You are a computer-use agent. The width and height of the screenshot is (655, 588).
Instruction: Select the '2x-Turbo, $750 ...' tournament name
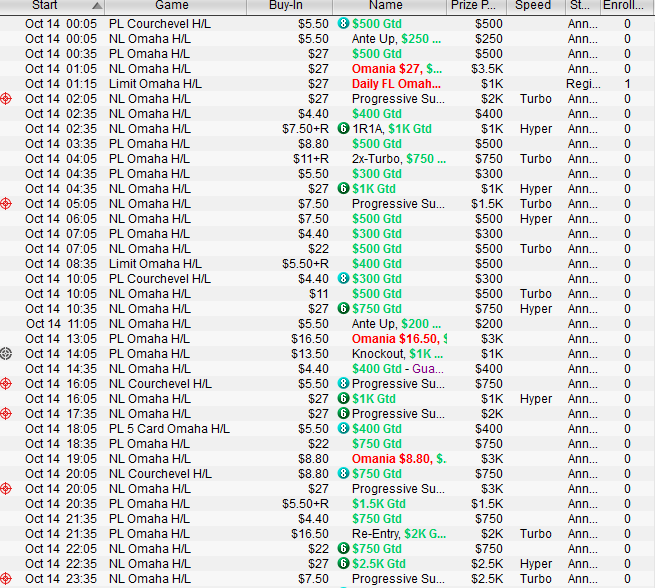(399, 159)
